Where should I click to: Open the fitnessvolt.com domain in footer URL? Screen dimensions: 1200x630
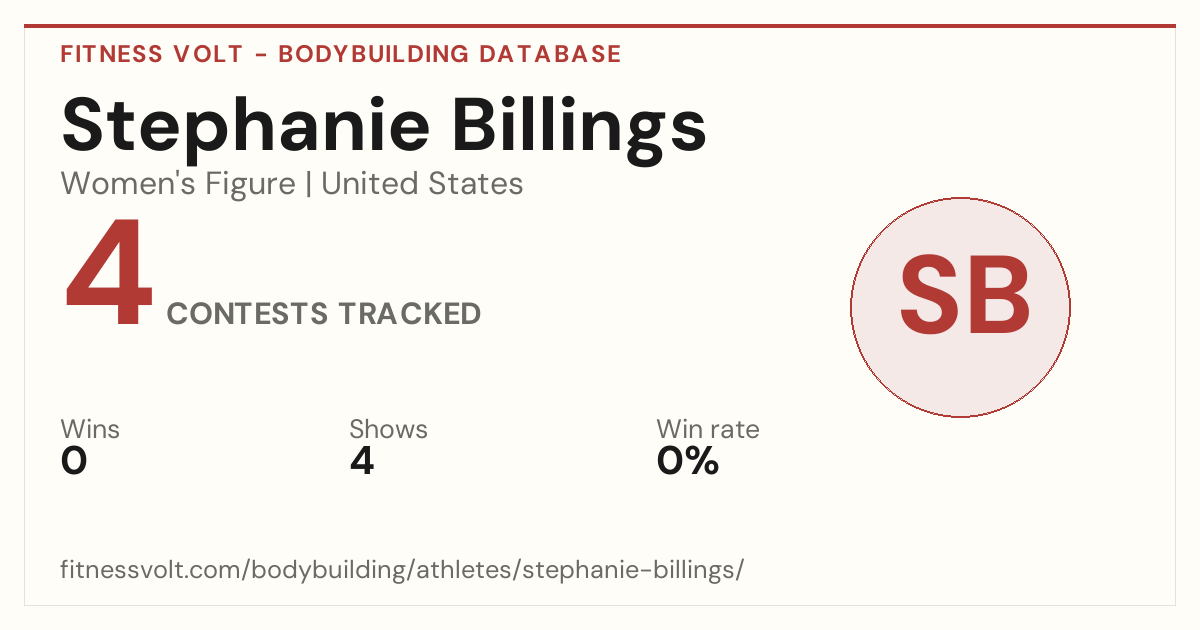pos(152,570)
